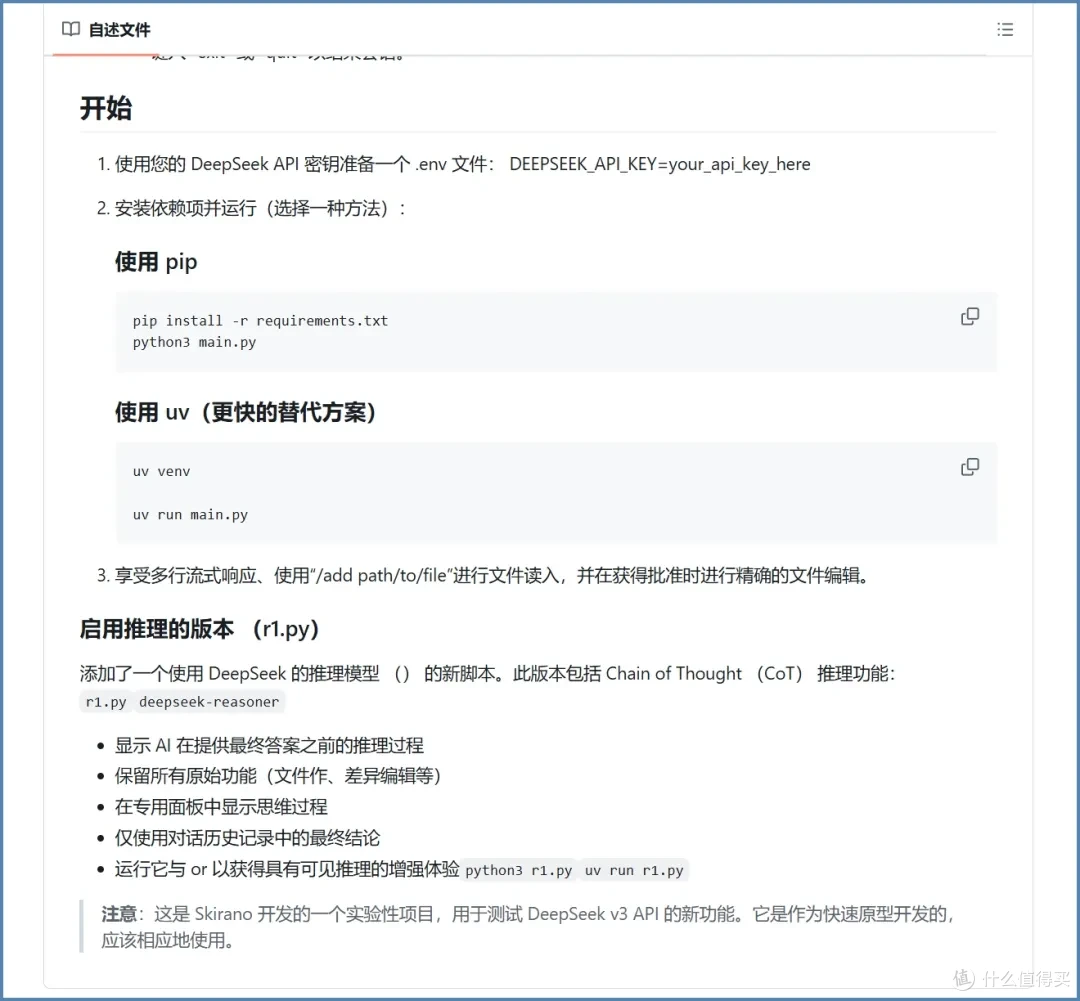Click bullet 在专用面板中显示思维过程

click(221, 807)
